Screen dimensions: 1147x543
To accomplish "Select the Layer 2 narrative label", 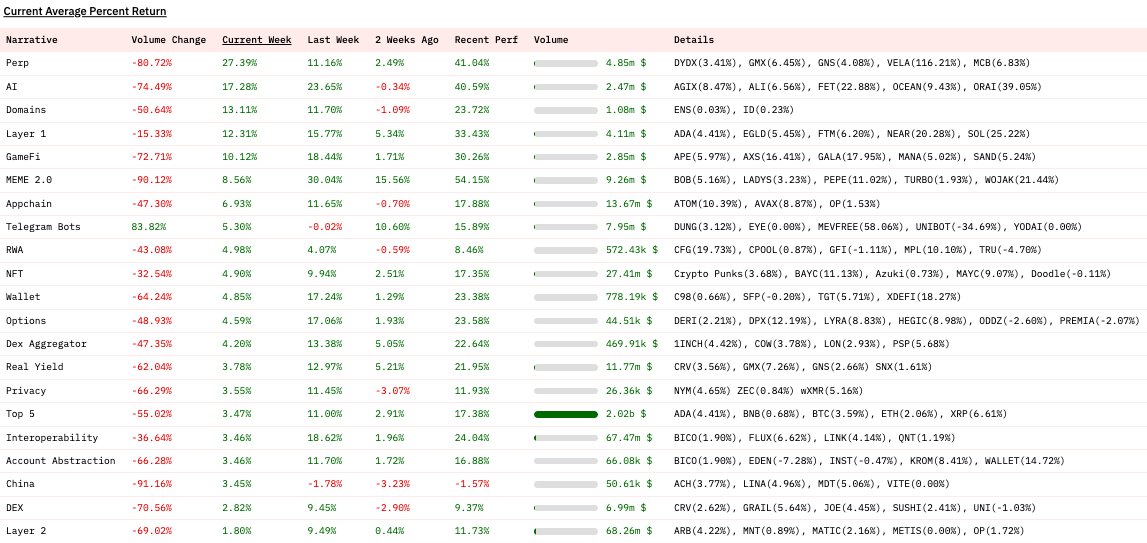I will pos(26,531).
